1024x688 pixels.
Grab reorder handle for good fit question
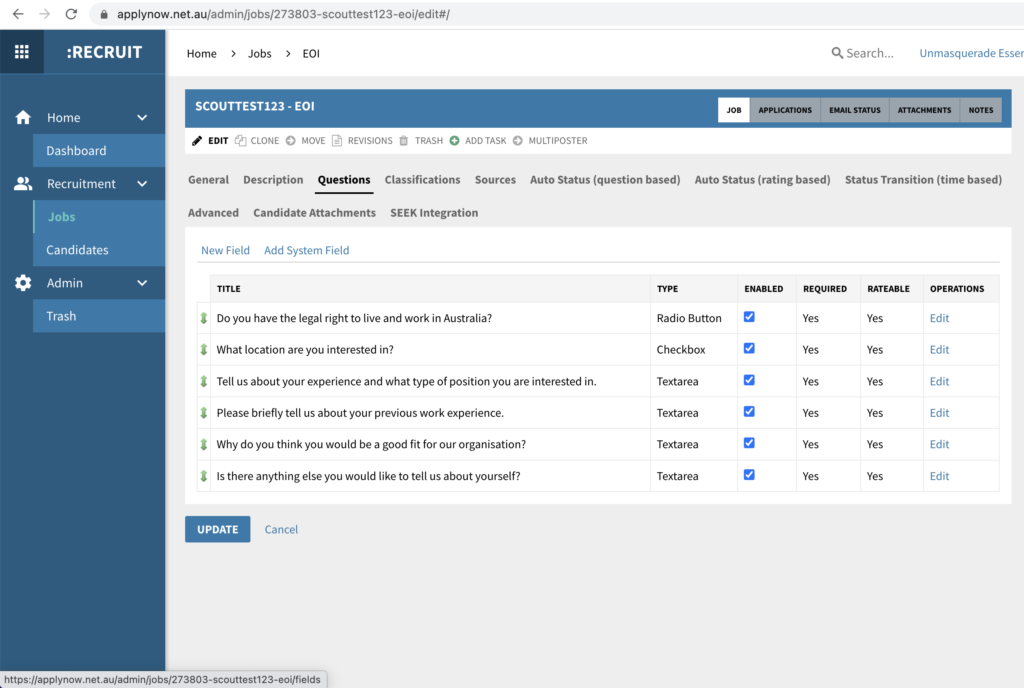click(x=204, y=445)
